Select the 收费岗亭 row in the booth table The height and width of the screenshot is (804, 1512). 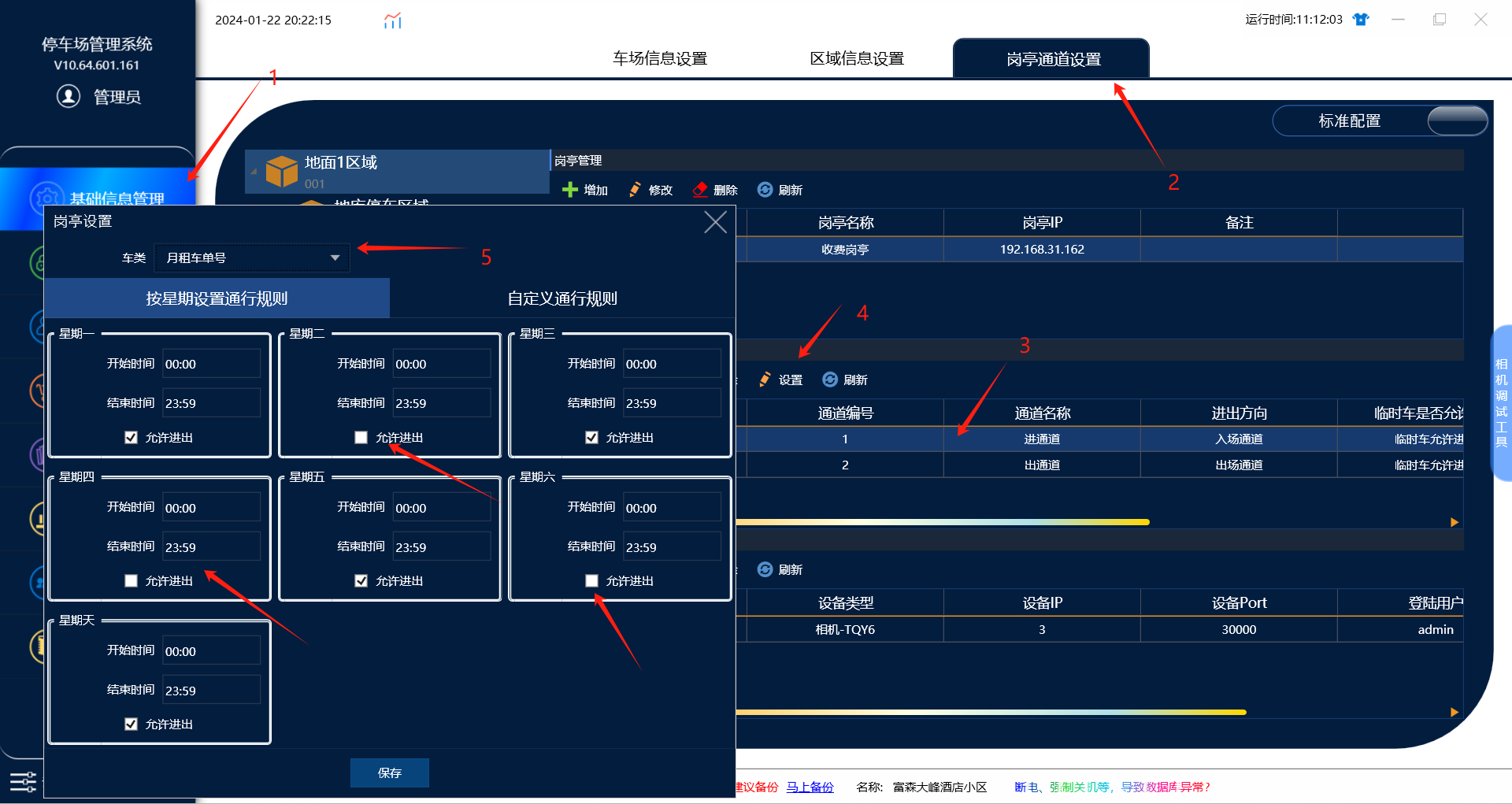[x=1100, y=249]
